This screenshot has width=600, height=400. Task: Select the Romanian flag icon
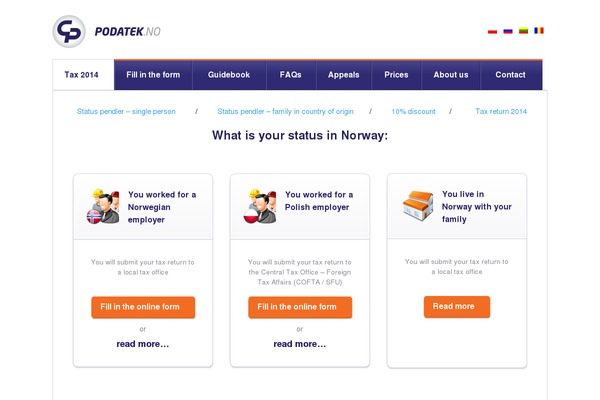coord(539,30)
